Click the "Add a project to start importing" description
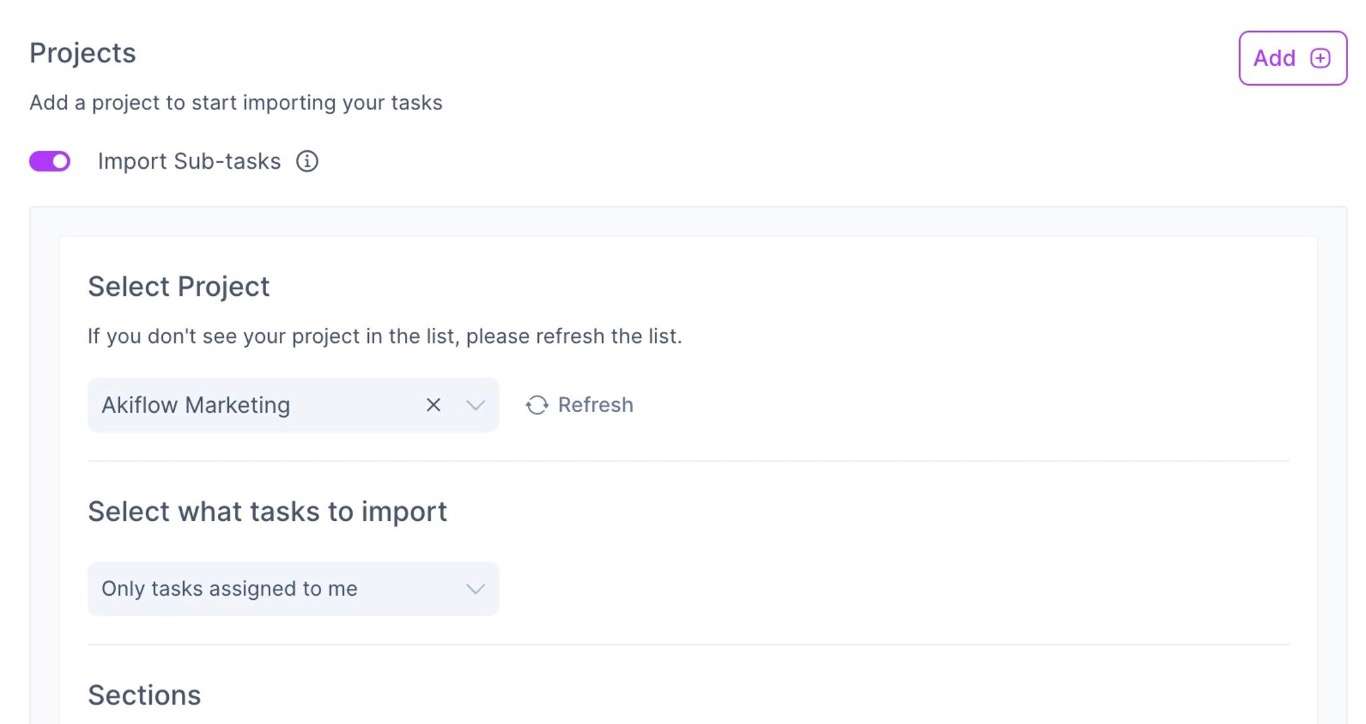Viewport: 1366px width, 724px height. (236, 103)
